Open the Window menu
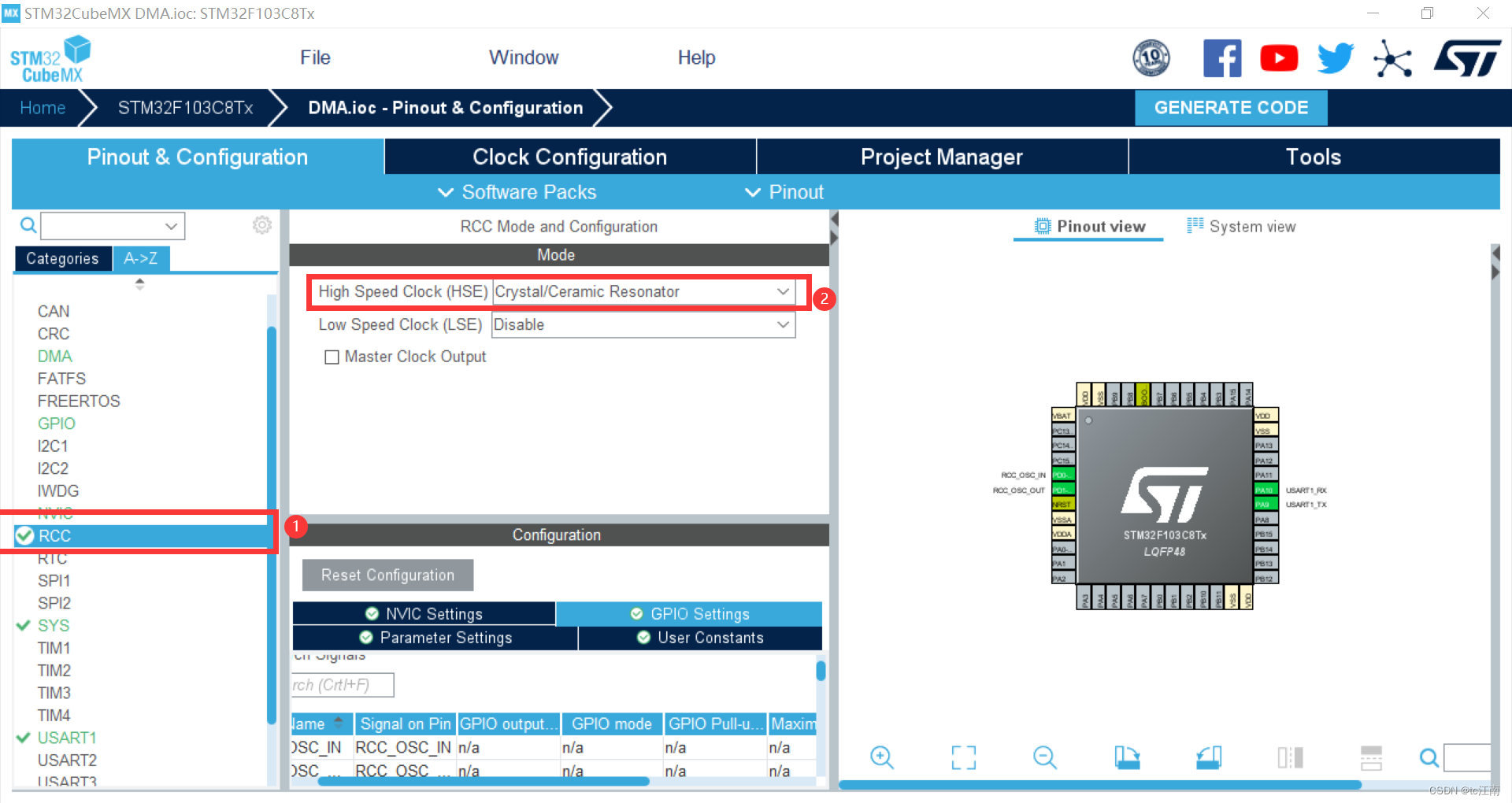Screen dimensions: 1512x803 [524, 57]
